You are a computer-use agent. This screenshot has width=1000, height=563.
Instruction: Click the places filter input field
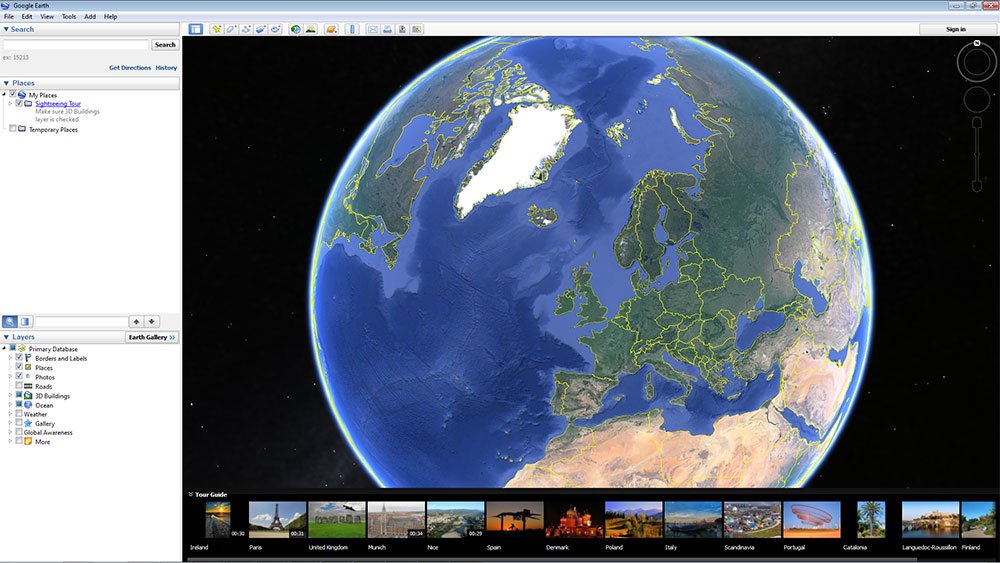coord(81,321)
